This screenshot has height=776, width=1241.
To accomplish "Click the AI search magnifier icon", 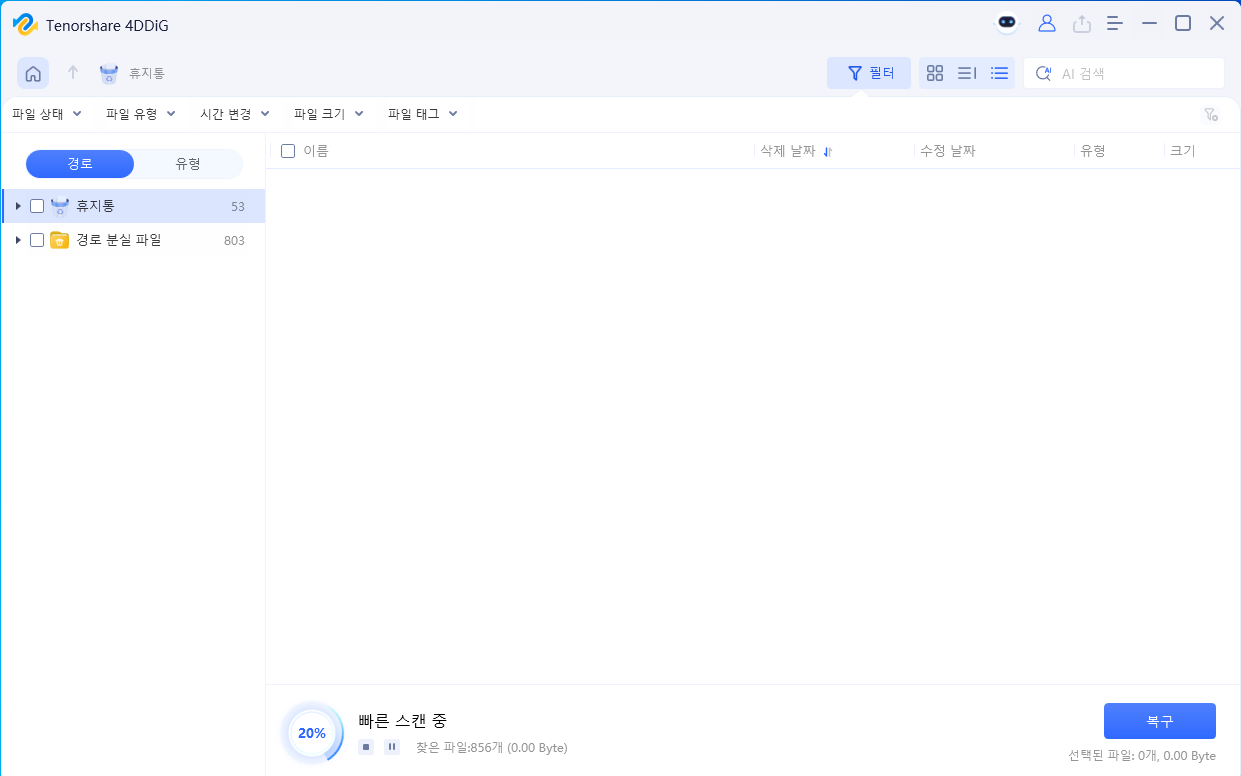I will (1043, 73).
